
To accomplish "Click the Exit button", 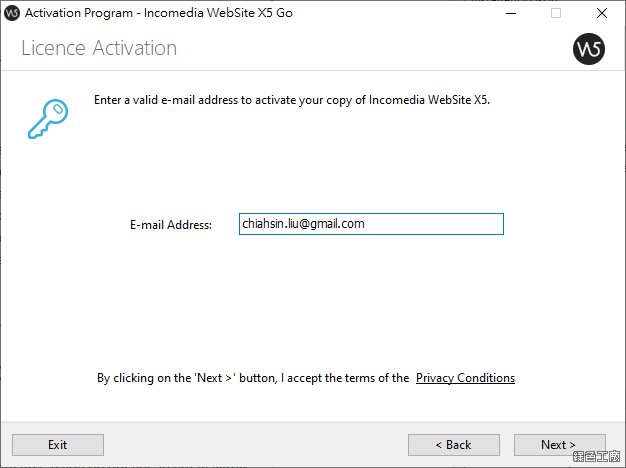I will (58, 445).
